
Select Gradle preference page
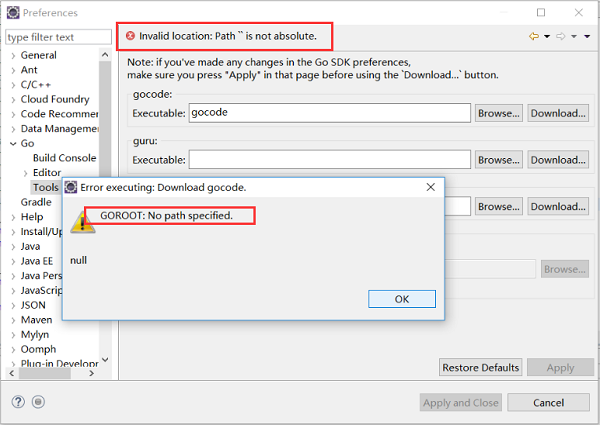tap(36, 202)
